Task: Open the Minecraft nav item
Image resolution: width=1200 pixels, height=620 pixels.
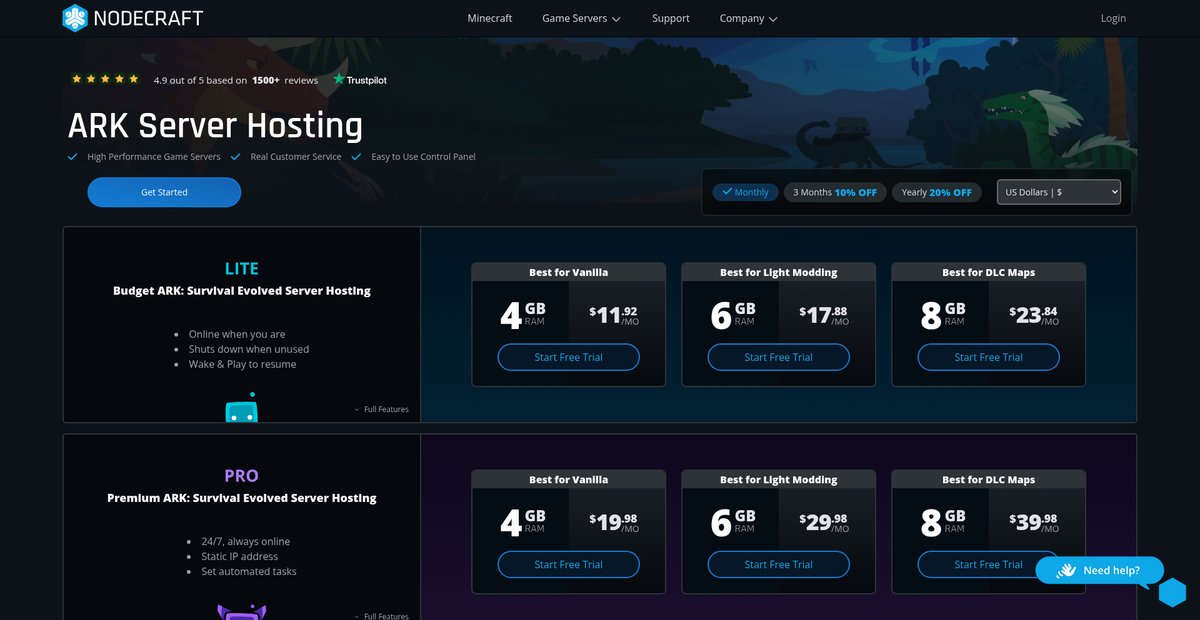Action: pyautogui.click(x=490, y=18)
